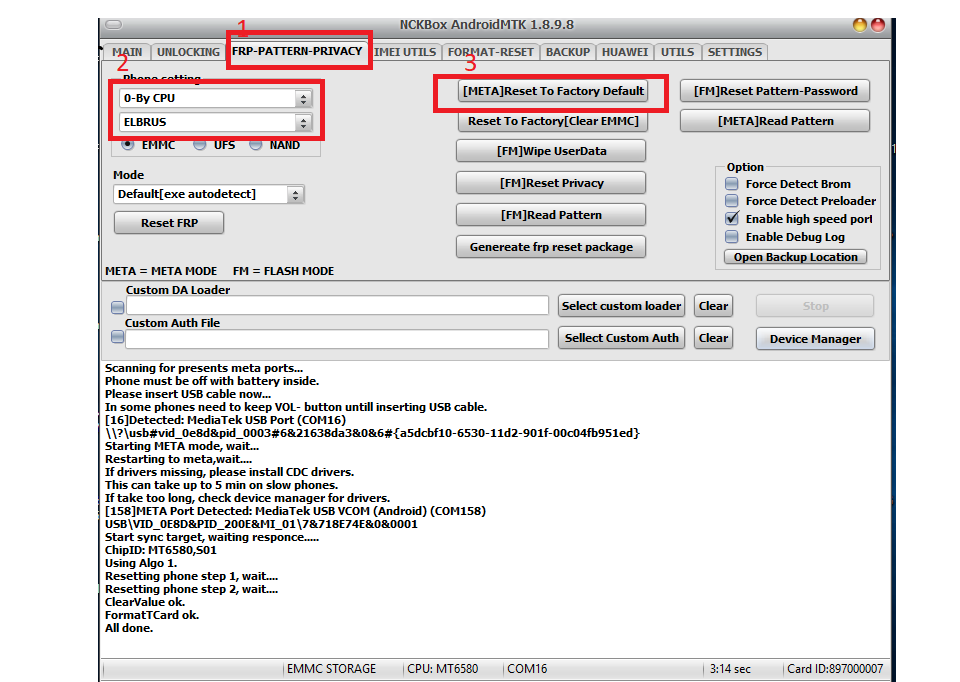Click the yellow minimize window icon
This screenshot has height=682, width=960.
tap(860, 24)
